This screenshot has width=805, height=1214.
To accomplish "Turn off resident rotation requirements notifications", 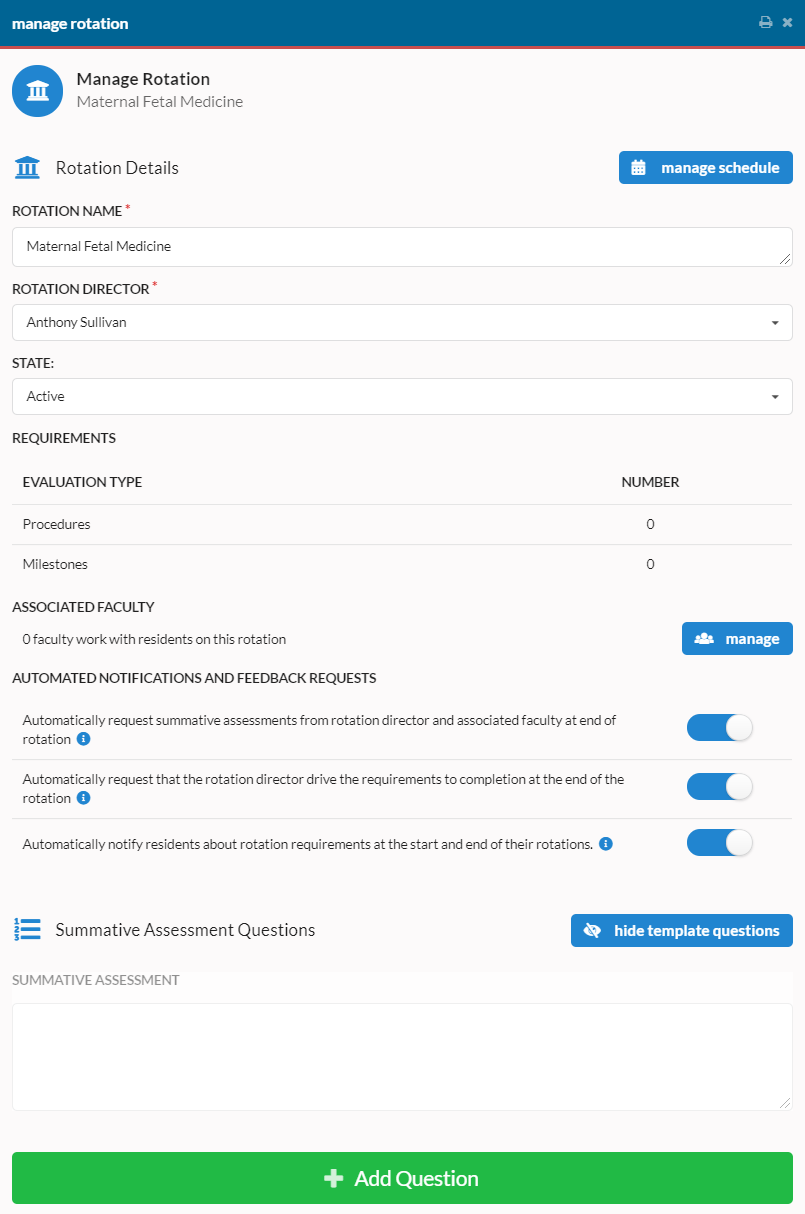I will tap(719, 843).
